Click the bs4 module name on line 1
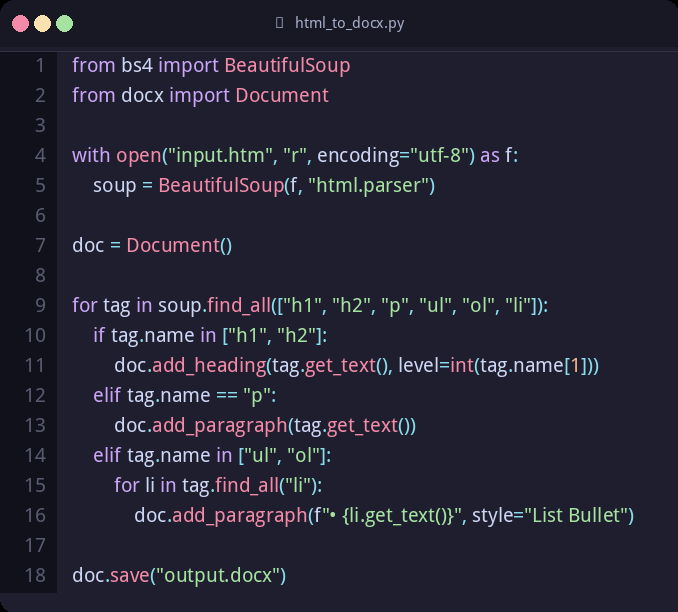678x612 pixels. coord(137,66)
